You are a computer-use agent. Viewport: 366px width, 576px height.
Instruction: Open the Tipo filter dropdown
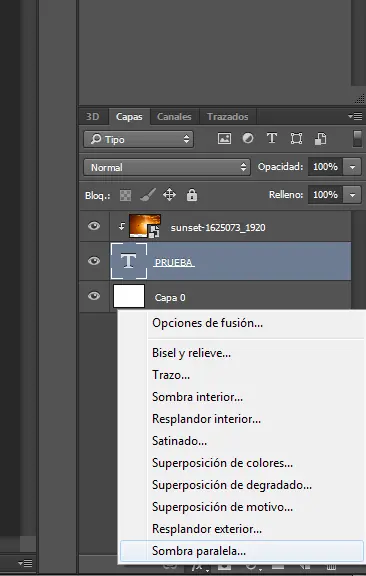click(x=139, y=139)
